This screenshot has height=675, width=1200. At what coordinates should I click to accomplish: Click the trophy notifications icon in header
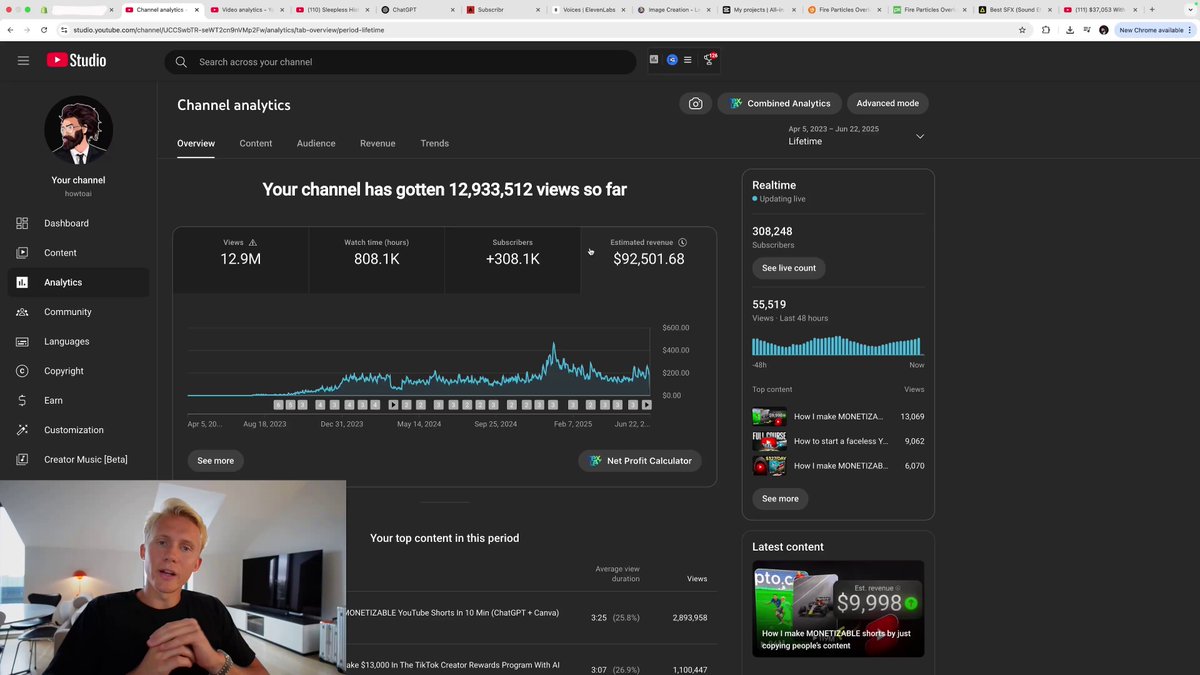709,60
